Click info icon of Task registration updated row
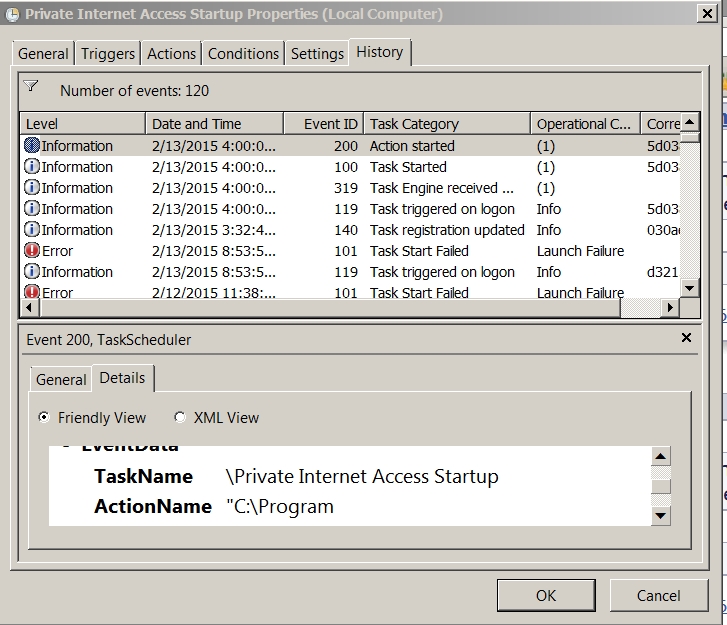Viewport: 727px width, 625px height. 32,230
